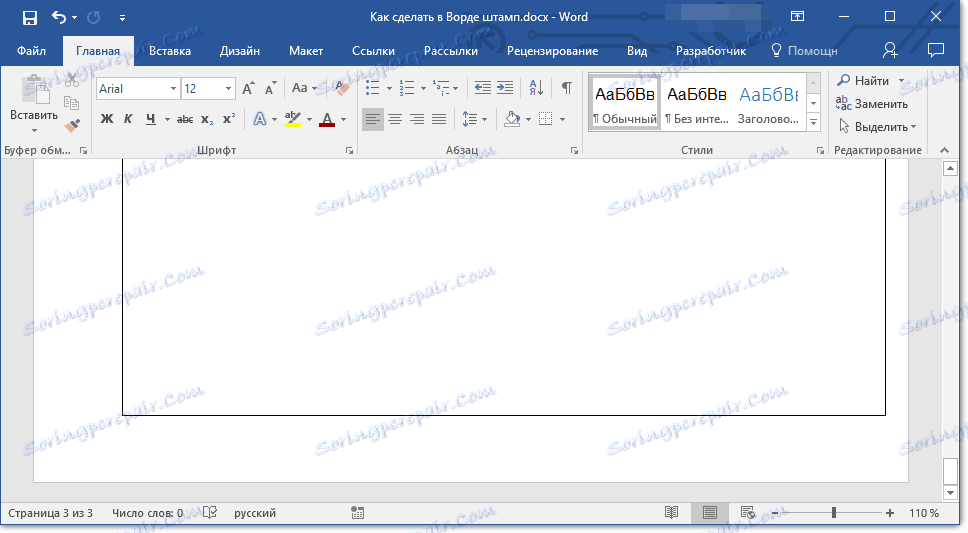Toggle subscript x₂ formatting
The width and height of the screenshot is (968, 533).
click(x=207, y=119)
